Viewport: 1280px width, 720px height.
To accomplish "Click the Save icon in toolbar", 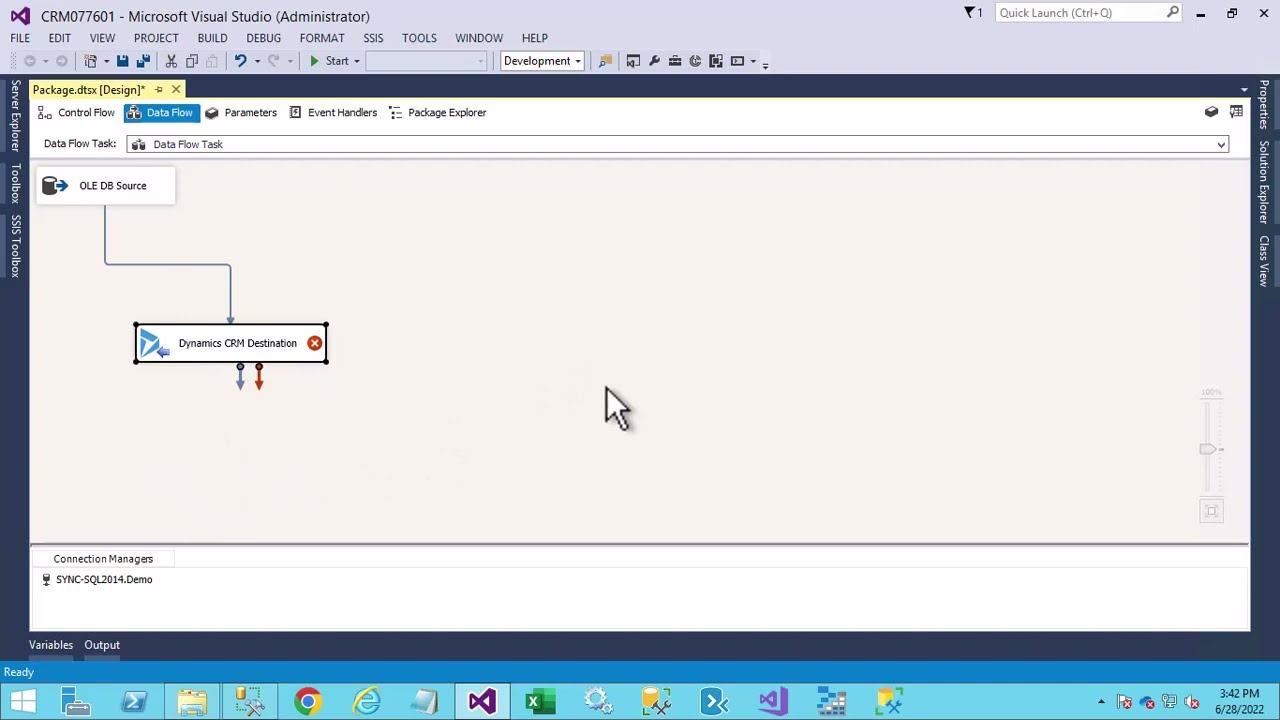I will click(x=122, y=61).
